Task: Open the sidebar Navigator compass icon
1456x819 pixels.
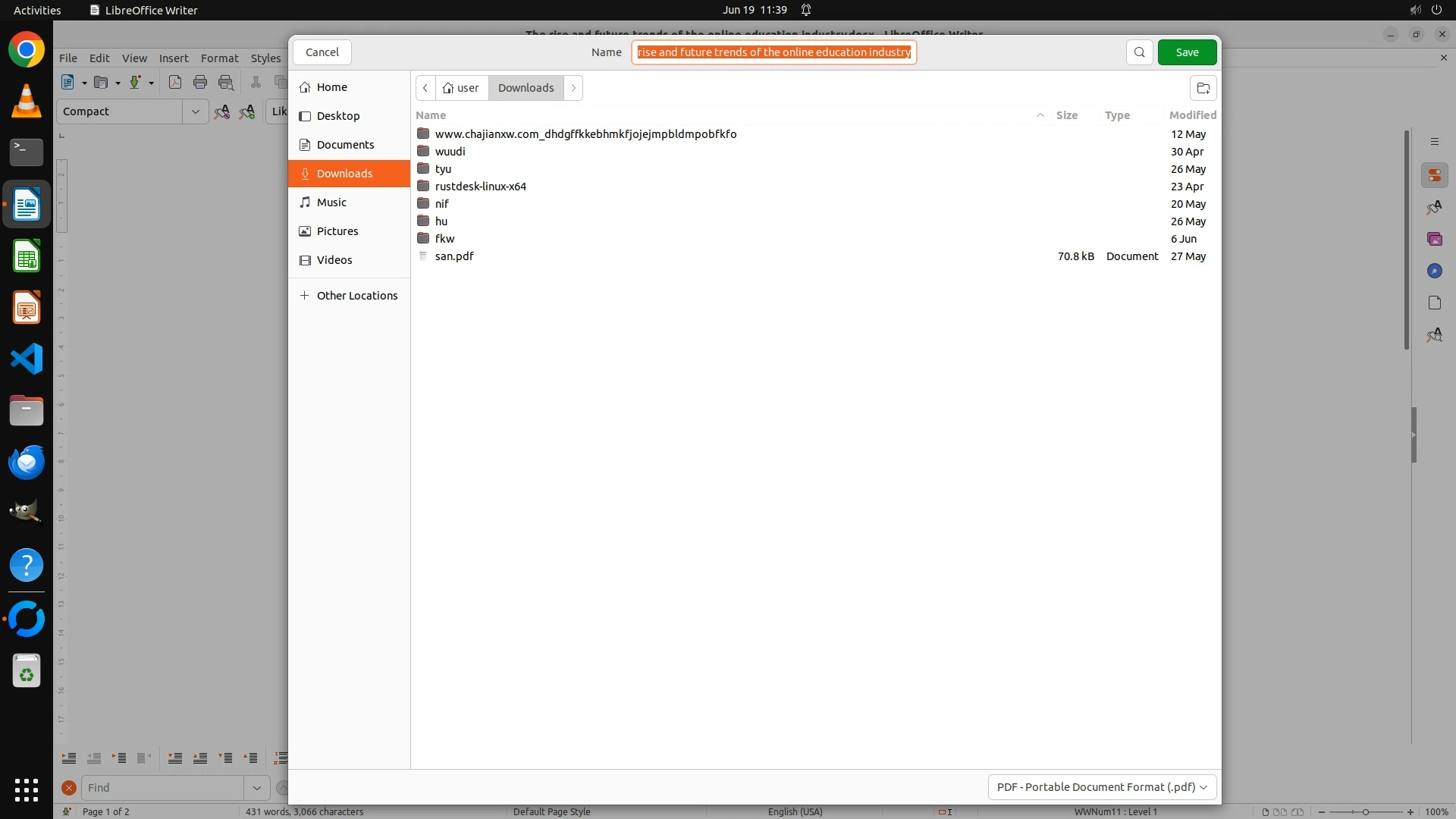Action: (1434, 271)
